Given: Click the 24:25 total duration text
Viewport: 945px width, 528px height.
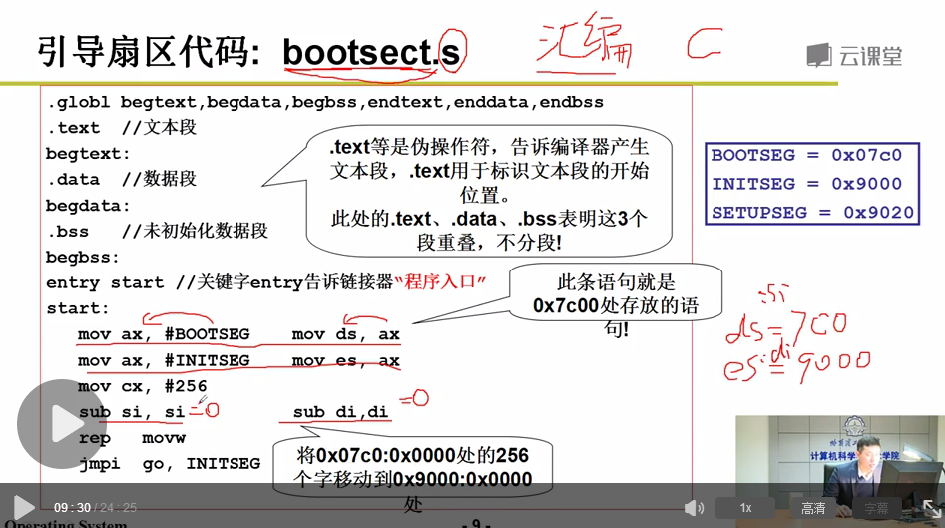Looking at the screenshot, I should [119, 508].
